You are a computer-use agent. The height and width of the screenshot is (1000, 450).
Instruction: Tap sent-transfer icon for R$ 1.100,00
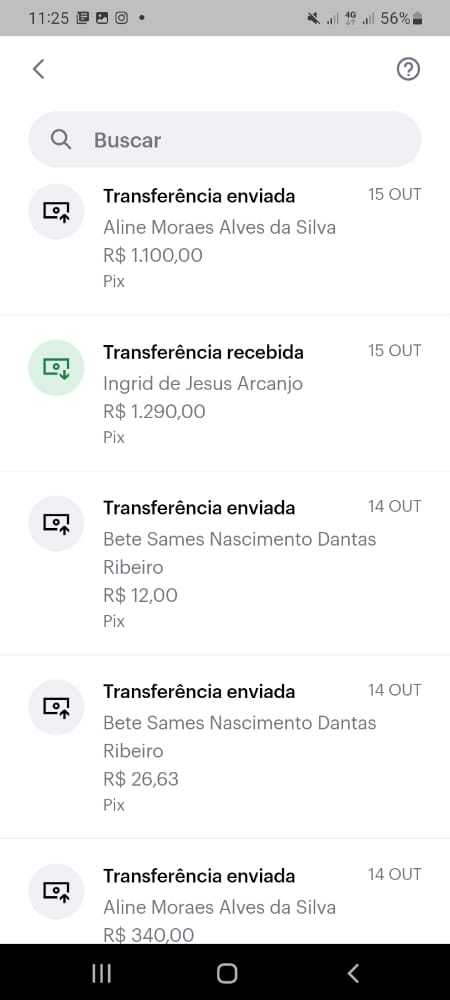[x=56, y=211]
